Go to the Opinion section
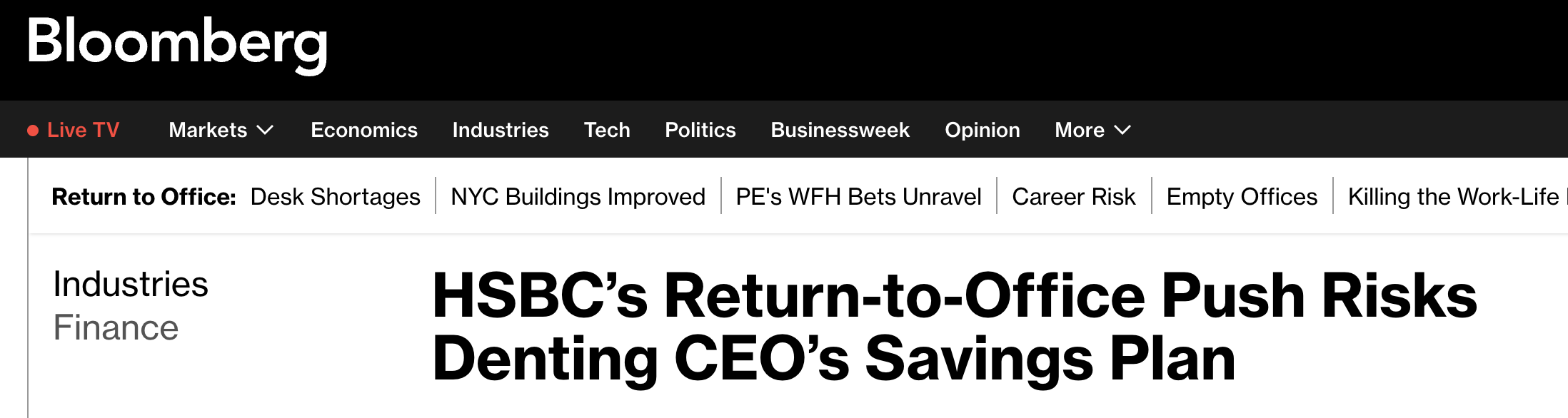Screen dimensions: 1568x418 (982, 130)
